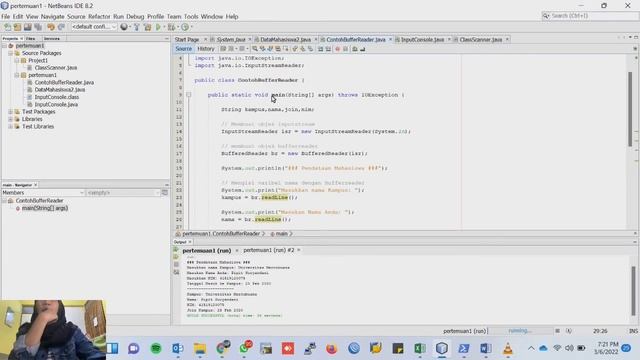The width and height of the screenshot is (640, 360).
Task: Open Spotify icon in taskbar
Action: (156, 349)
